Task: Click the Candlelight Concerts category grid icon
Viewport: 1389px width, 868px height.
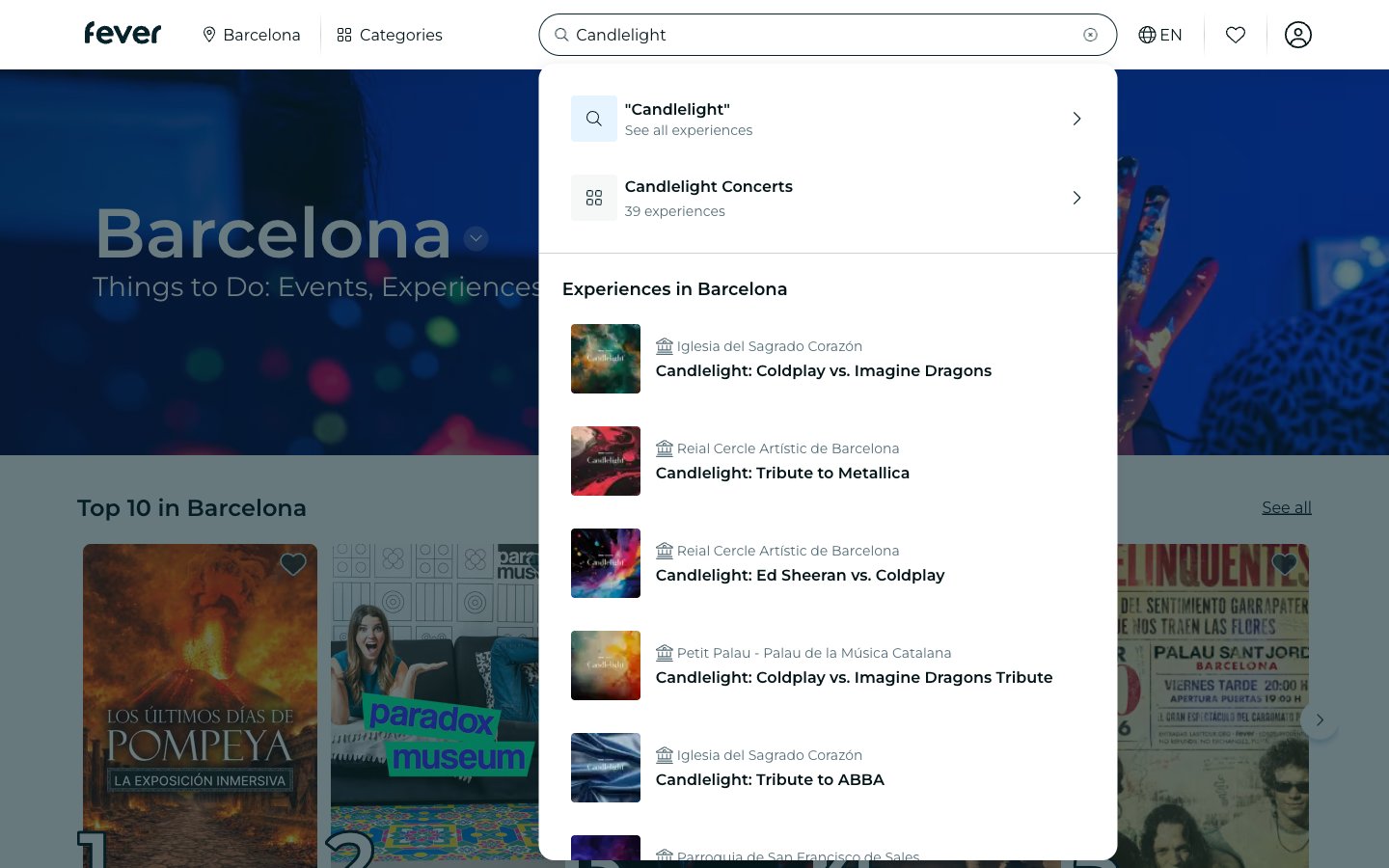Action: tap(594, 198)
